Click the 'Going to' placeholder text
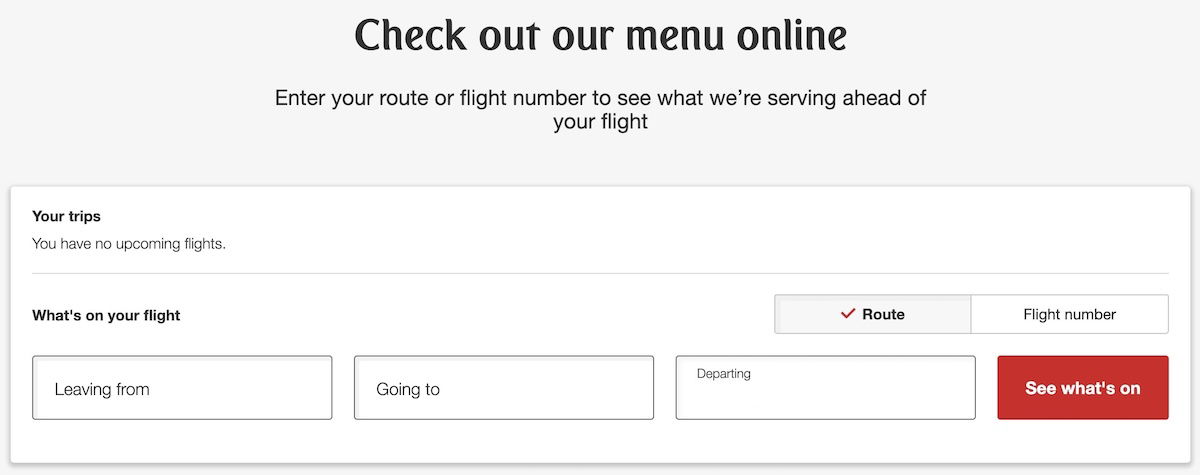This screenshot has width=1200, height=475. (x=408, y=389)
